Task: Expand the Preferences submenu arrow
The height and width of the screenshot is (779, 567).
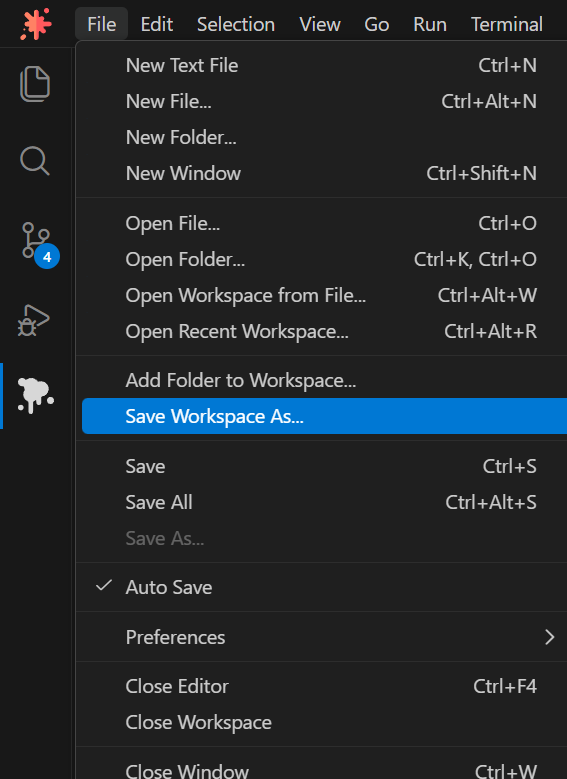Action: [x=549, y=637]
